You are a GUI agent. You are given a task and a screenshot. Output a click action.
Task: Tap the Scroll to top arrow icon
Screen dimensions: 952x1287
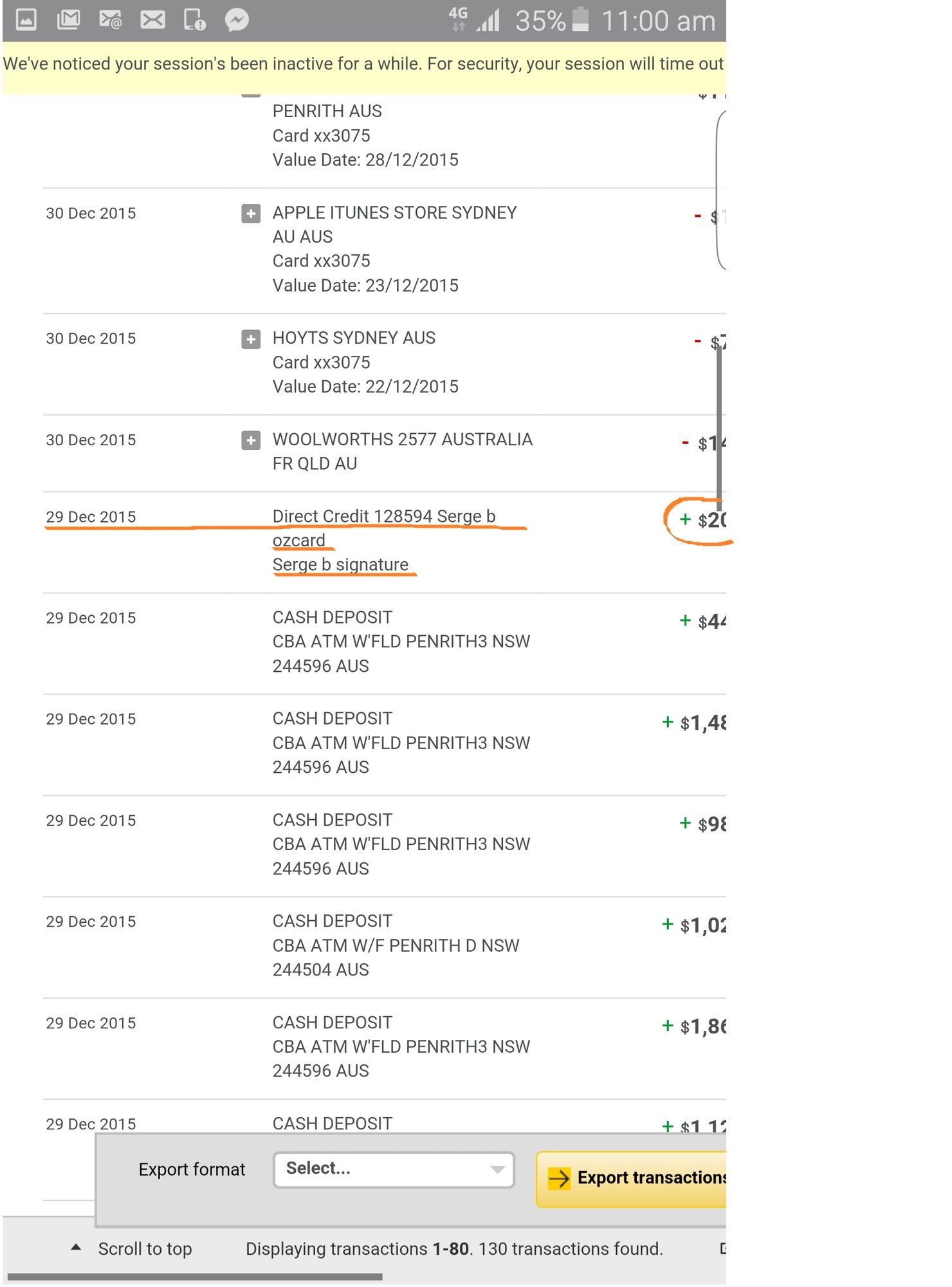click(76, 1247)
